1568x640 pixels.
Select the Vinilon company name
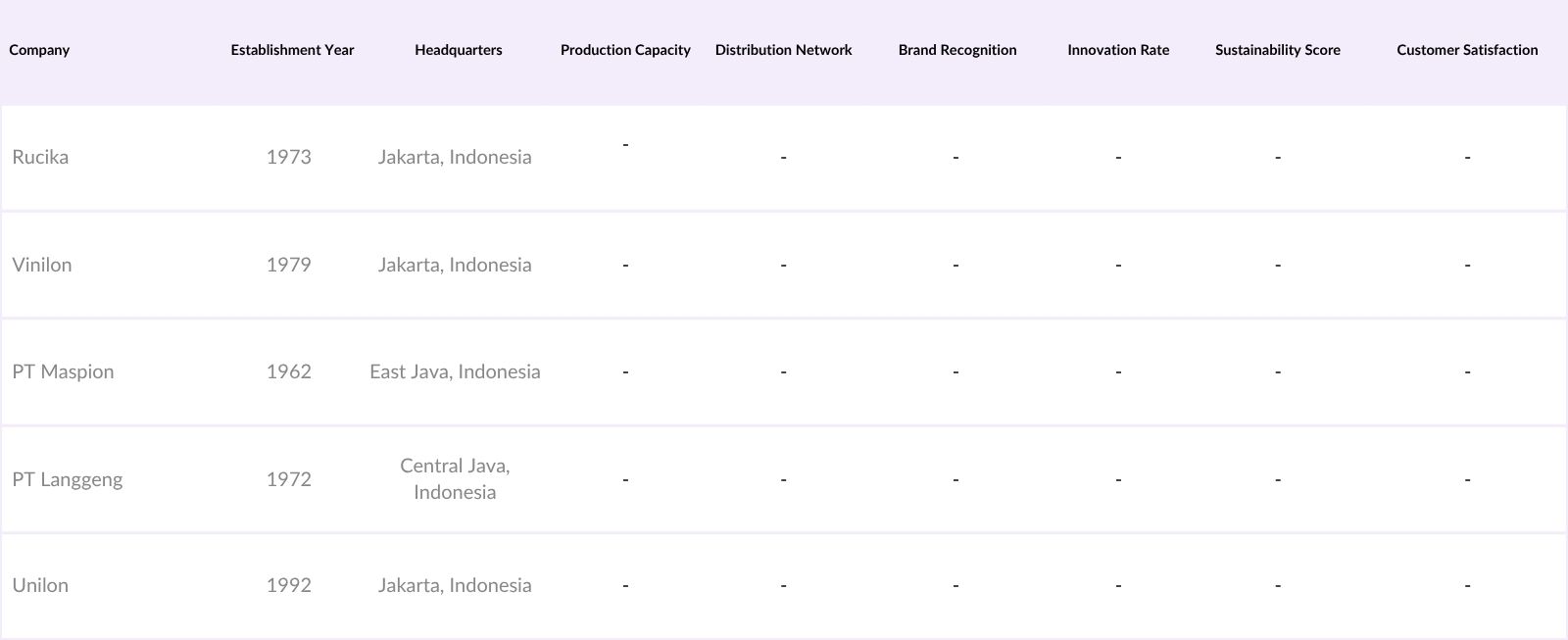click(x=42, y=265)
